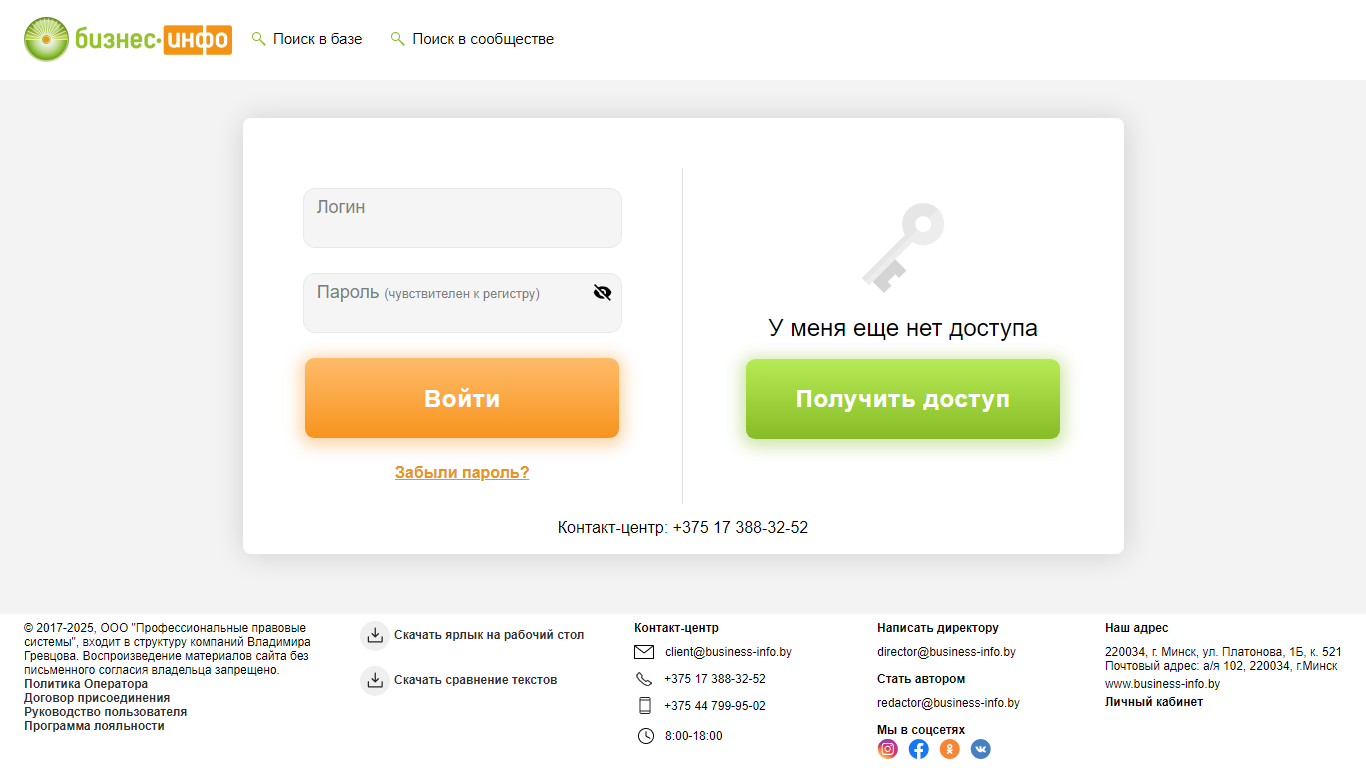Click the Написать директору heading
1366x768 pixels.
point(938,628)
